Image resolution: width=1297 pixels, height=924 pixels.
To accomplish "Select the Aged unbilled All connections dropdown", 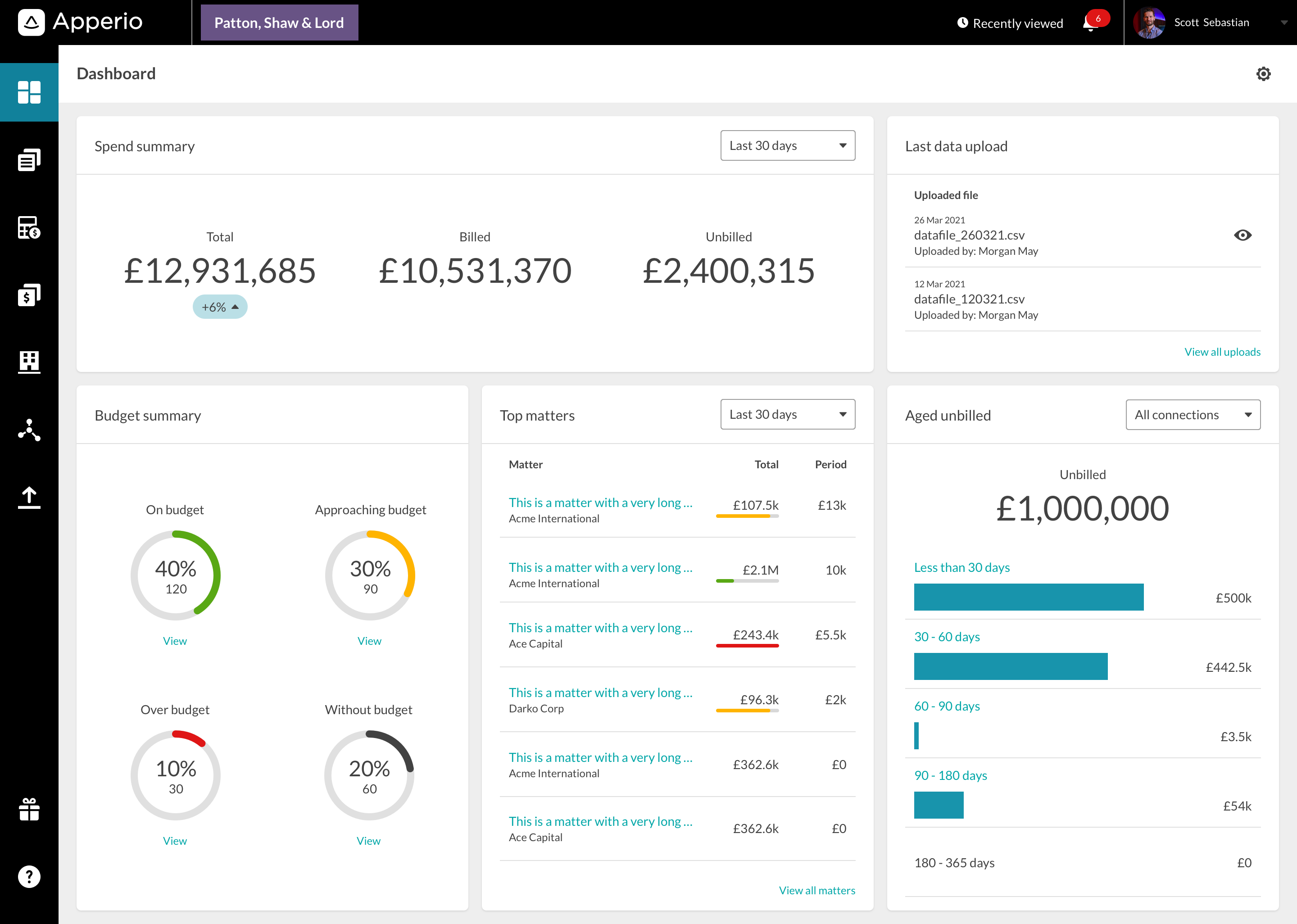I will 1192,414.
